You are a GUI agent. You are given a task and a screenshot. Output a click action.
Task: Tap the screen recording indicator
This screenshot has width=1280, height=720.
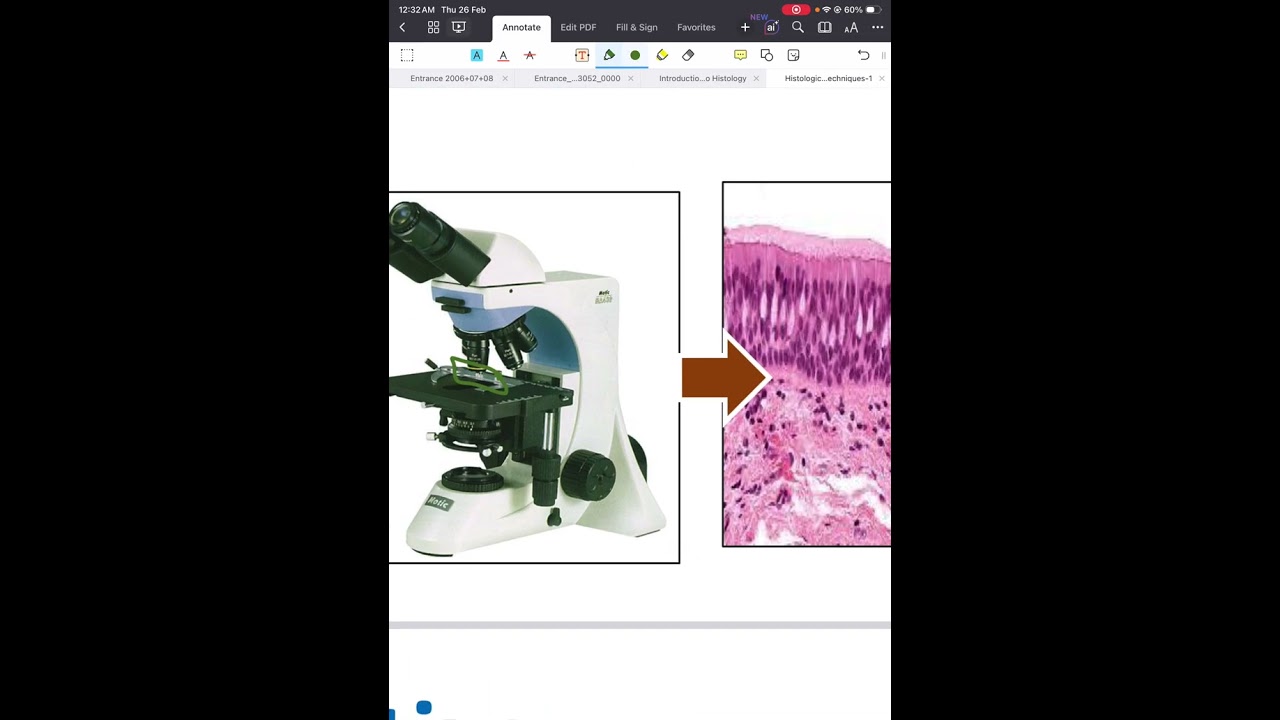click(796, 10)
